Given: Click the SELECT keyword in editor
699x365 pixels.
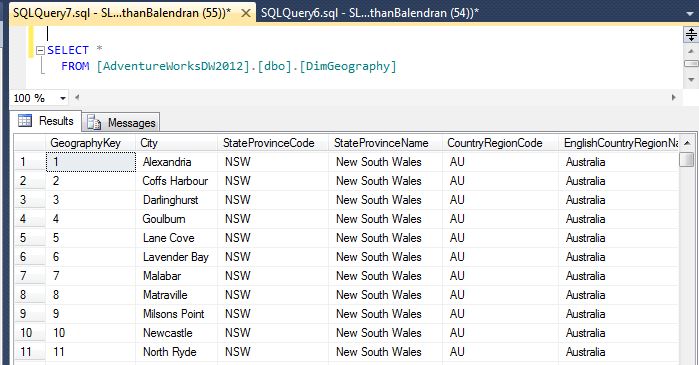Looking at the screenshot, I should pos(68,50).
